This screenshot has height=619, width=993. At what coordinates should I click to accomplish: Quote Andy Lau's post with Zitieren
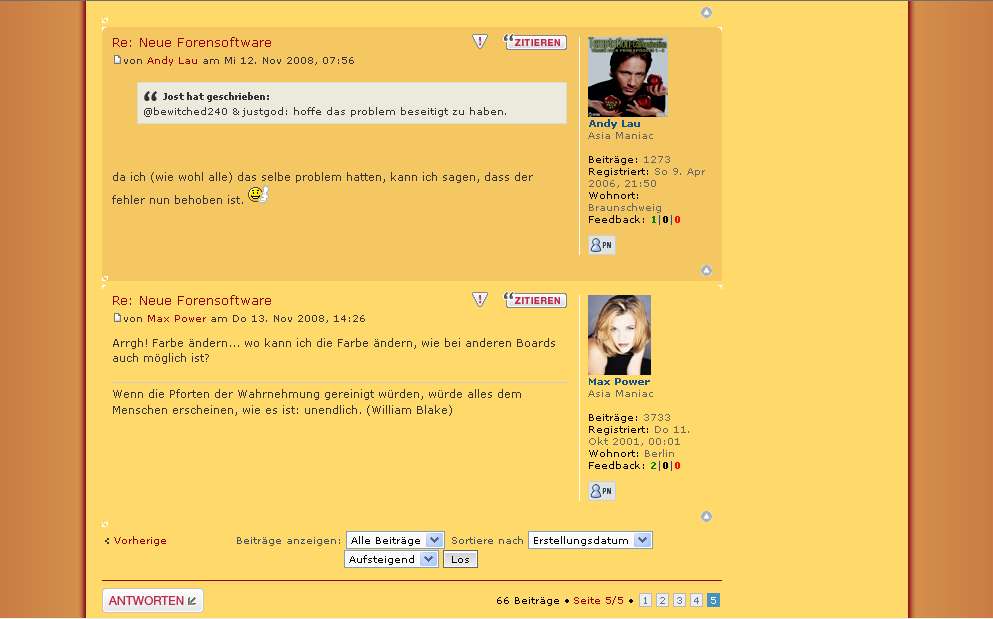click(x=536, y=42)
